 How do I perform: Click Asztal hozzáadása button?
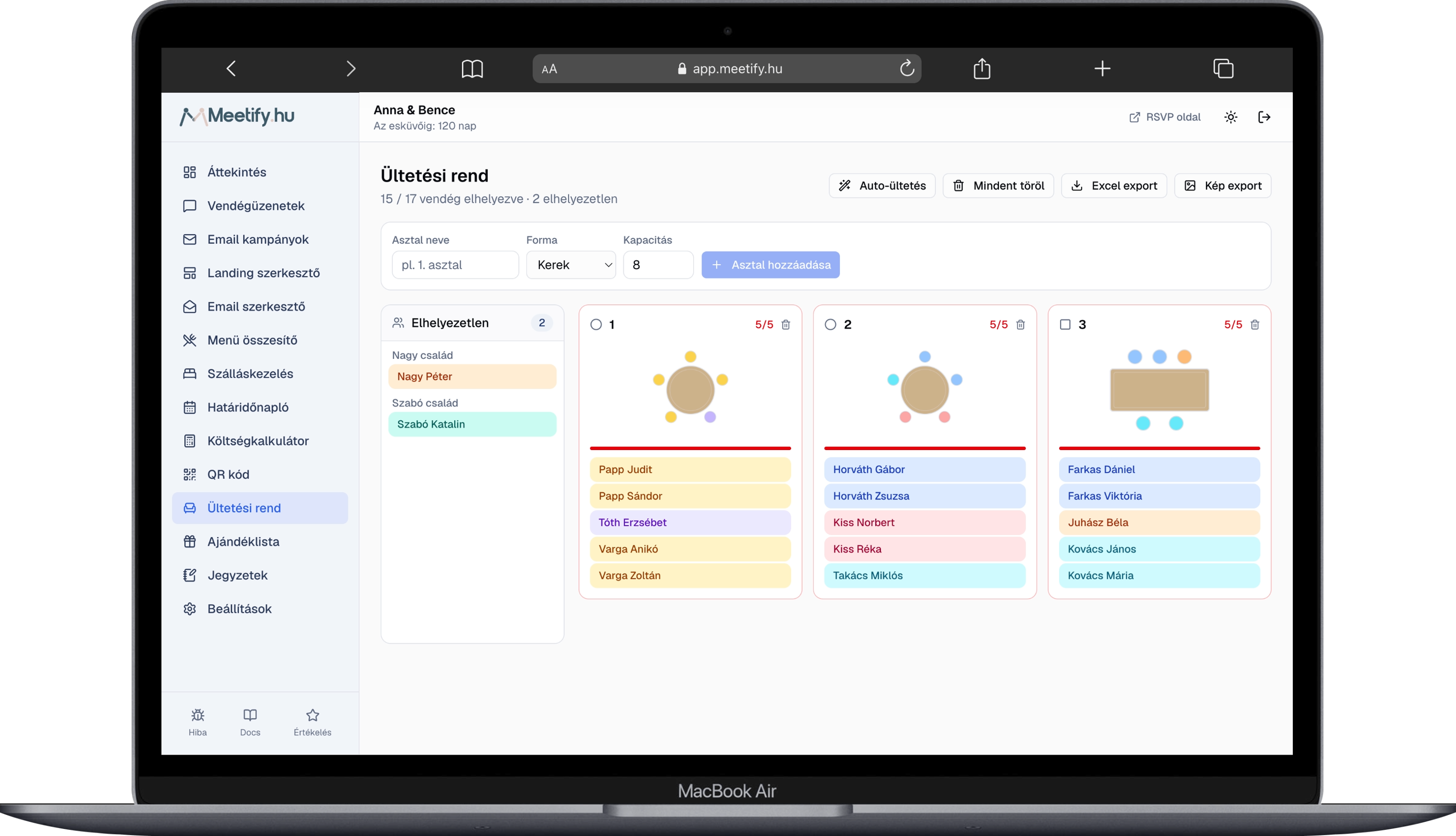point(770,265)
